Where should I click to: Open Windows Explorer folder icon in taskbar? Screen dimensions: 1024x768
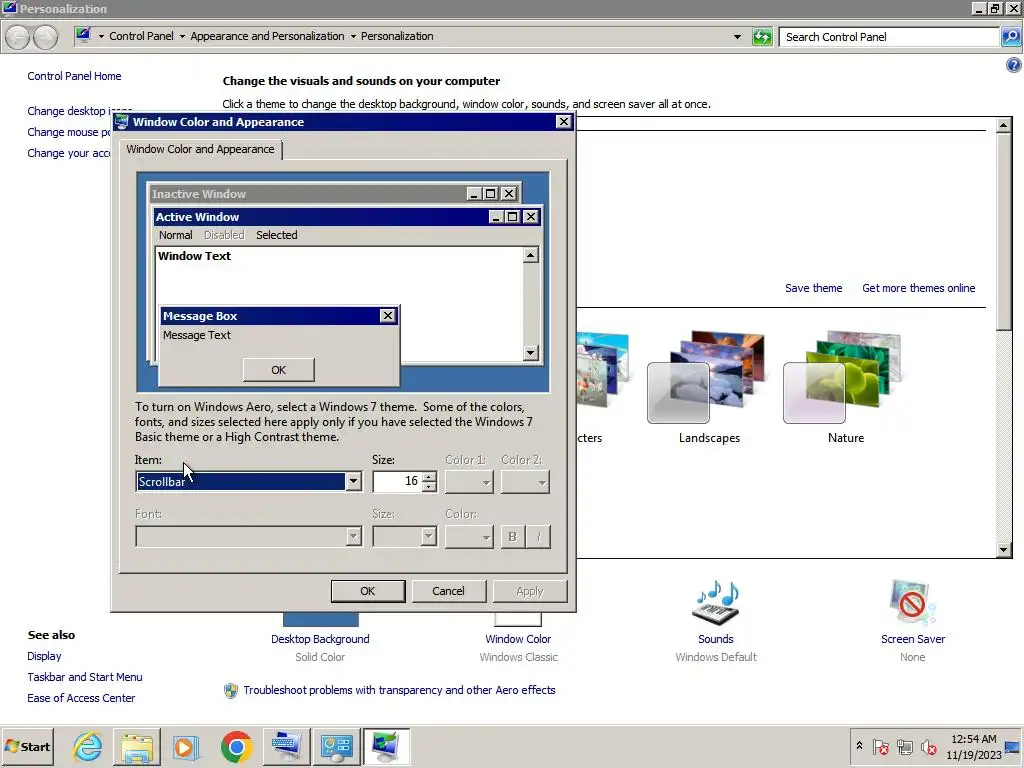coord(136,746)
